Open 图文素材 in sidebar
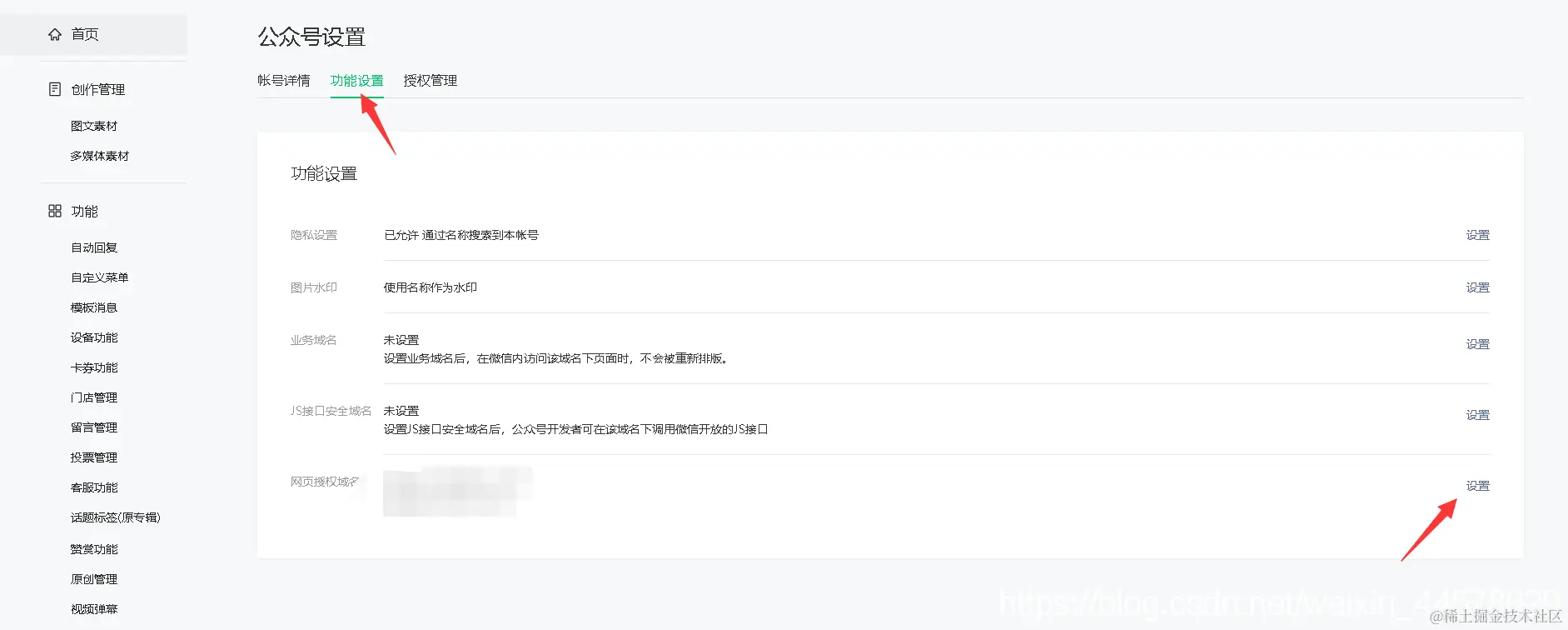Image resolution: width=1568 pixels, height=630 pixels. click(94, 126)
